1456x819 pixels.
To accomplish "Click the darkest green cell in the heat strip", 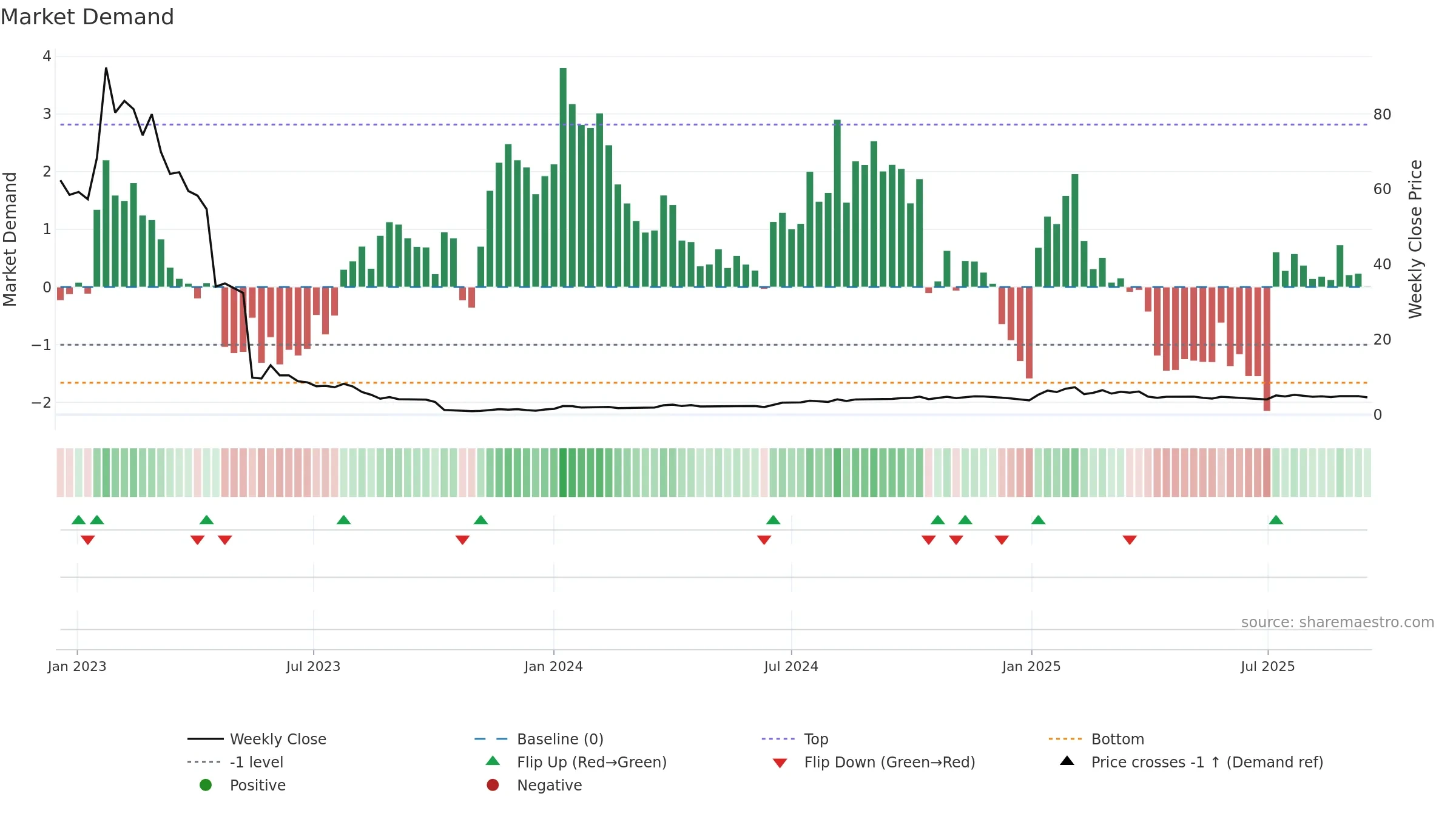I will click(563, 473).
